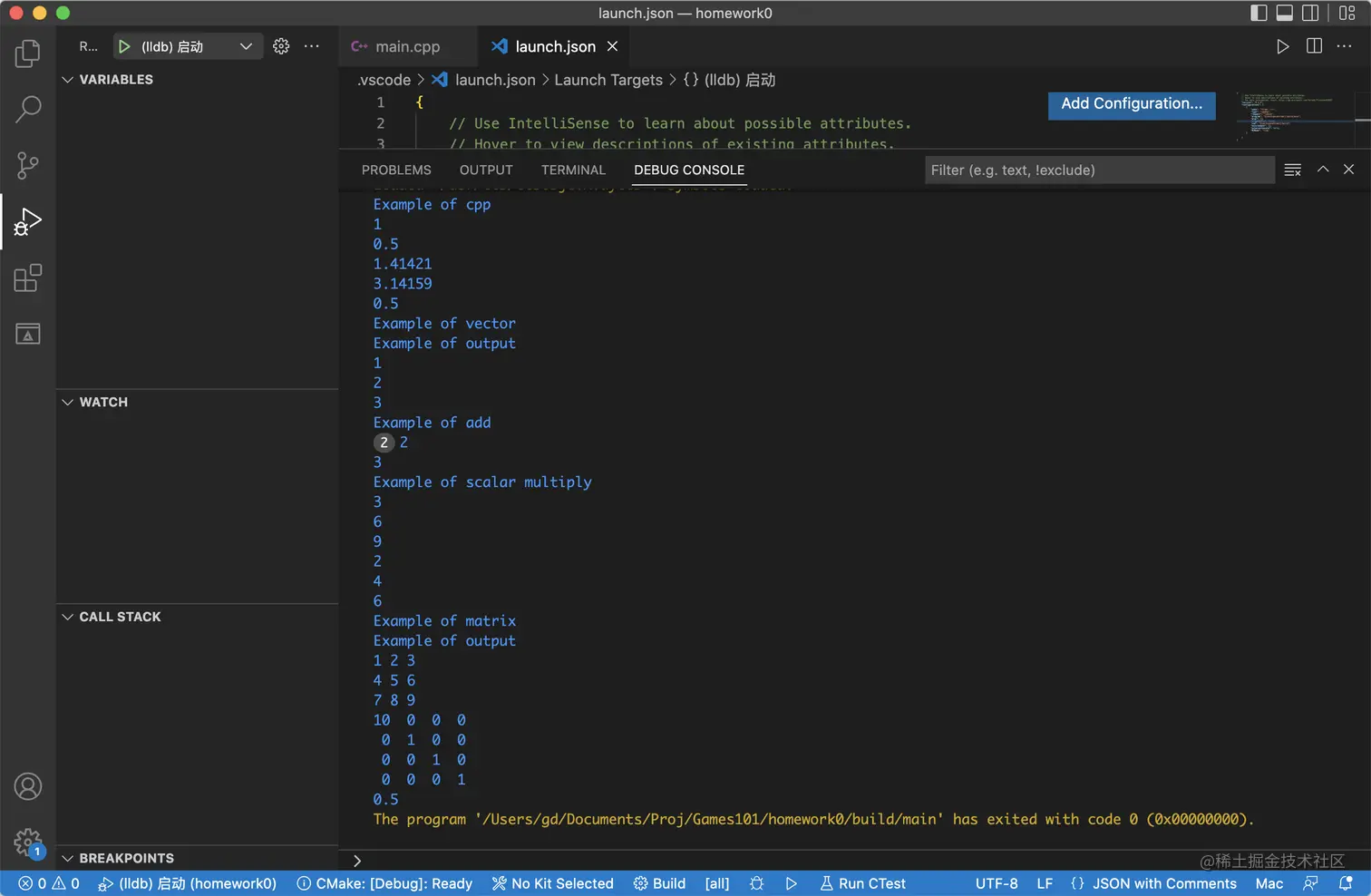Toggle the bottom panel layout button
The image size is (1371, 896).
pos(1284,13)
